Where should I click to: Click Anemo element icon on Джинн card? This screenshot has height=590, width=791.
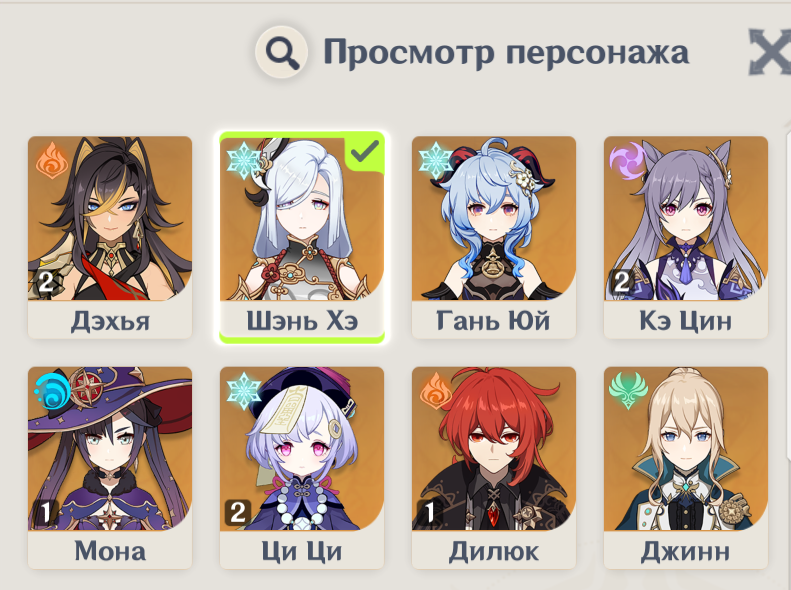[x=627, y=391]
